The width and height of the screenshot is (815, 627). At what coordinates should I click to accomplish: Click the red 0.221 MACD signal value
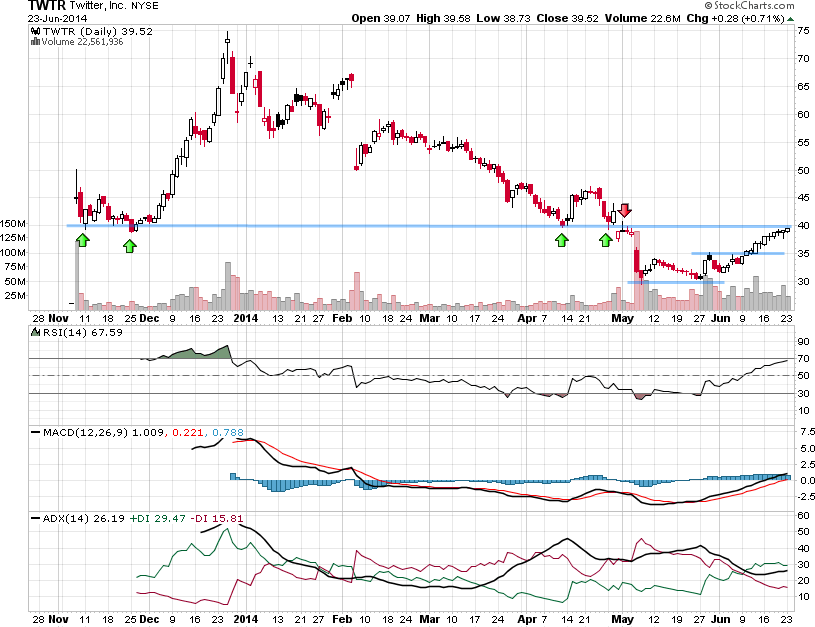point(187,432)
